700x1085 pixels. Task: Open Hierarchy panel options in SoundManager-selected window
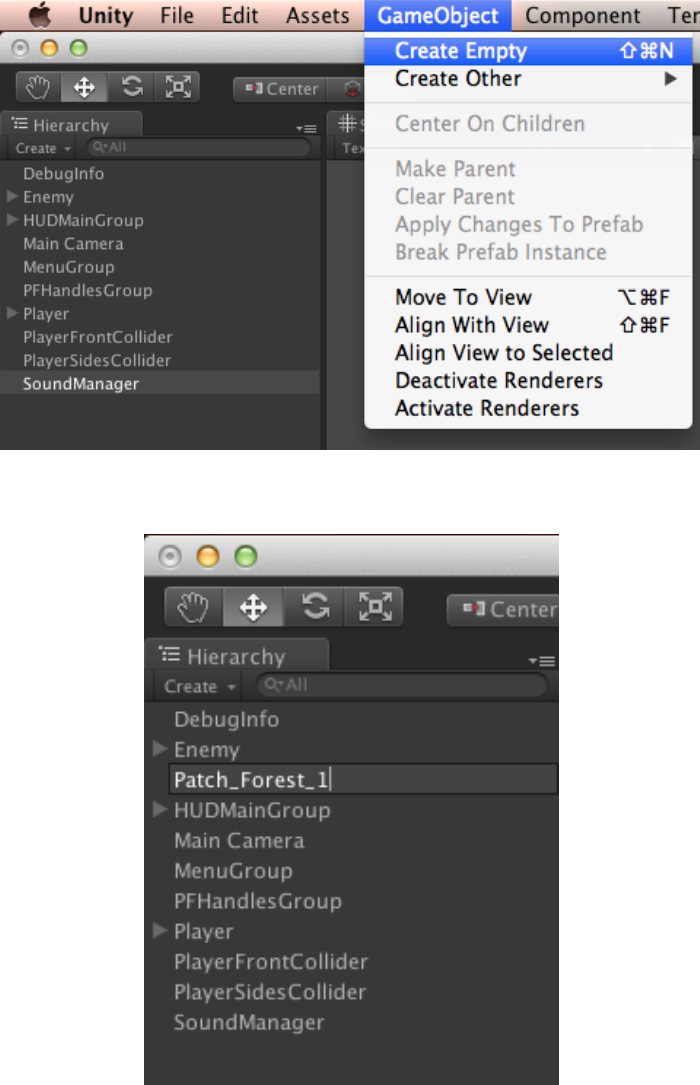click(x=306, y=128)
